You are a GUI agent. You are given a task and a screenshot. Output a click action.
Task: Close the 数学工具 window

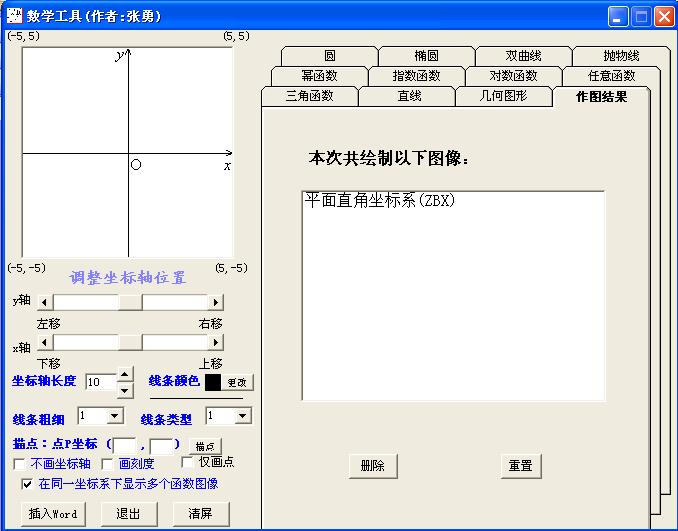664,17
